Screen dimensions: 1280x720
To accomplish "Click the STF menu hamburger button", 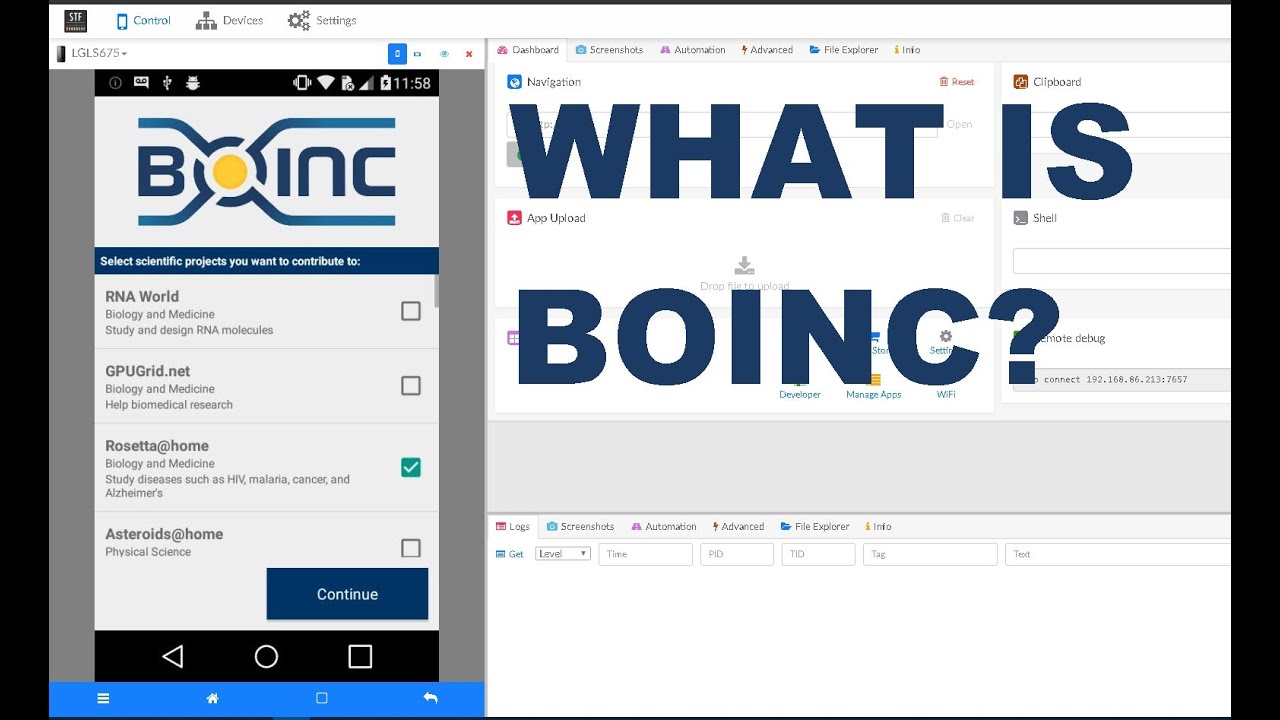I will point(103,698).
